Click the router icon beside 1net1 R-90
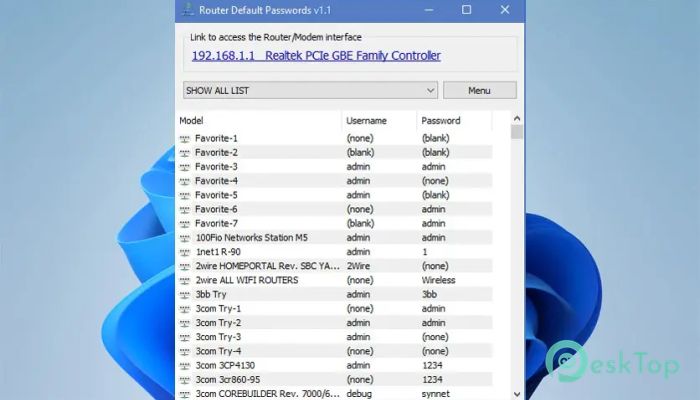 [184, 253]
